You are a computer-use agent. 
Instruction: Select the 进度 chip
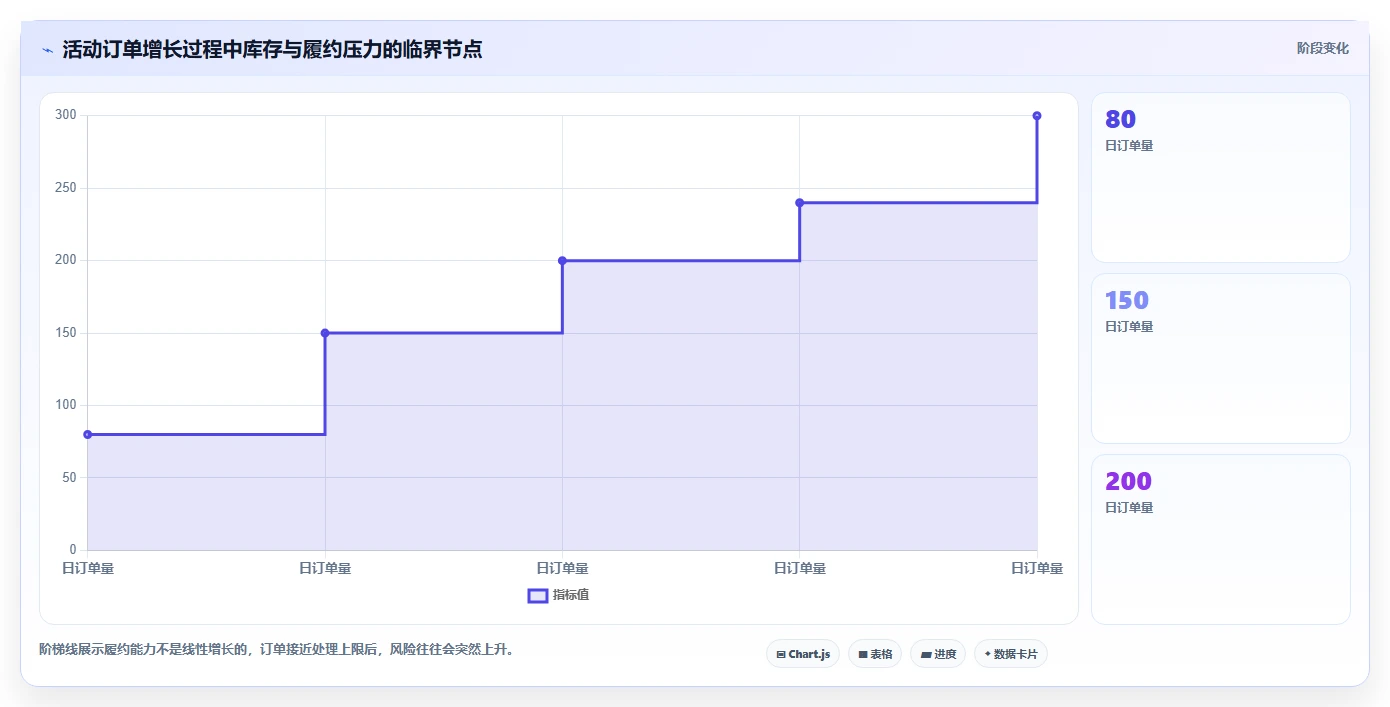tap(938, 654)
